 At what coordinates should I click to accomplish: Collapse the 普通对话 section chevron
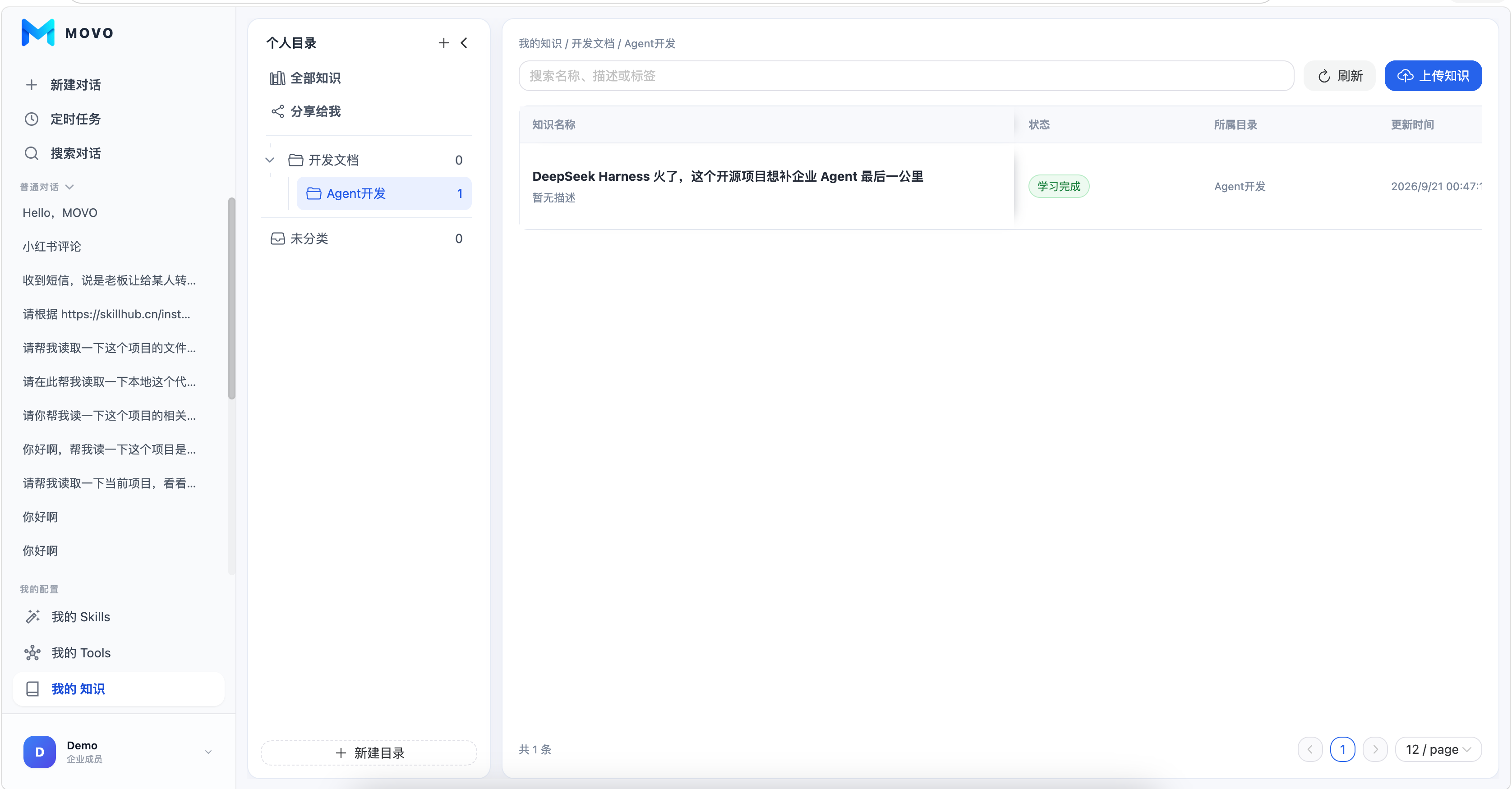click(x=70, y=187)
